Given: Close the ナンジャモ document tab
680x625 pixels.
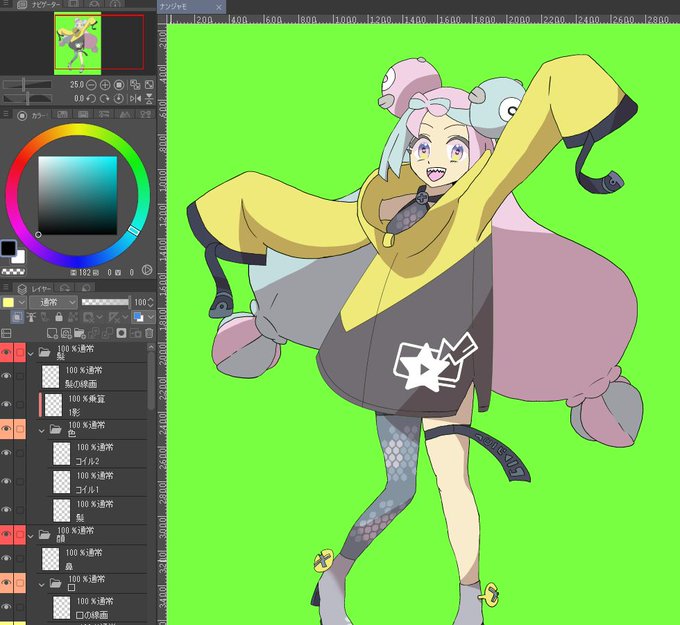Looking at the screenshot, I should click(219, 7).
